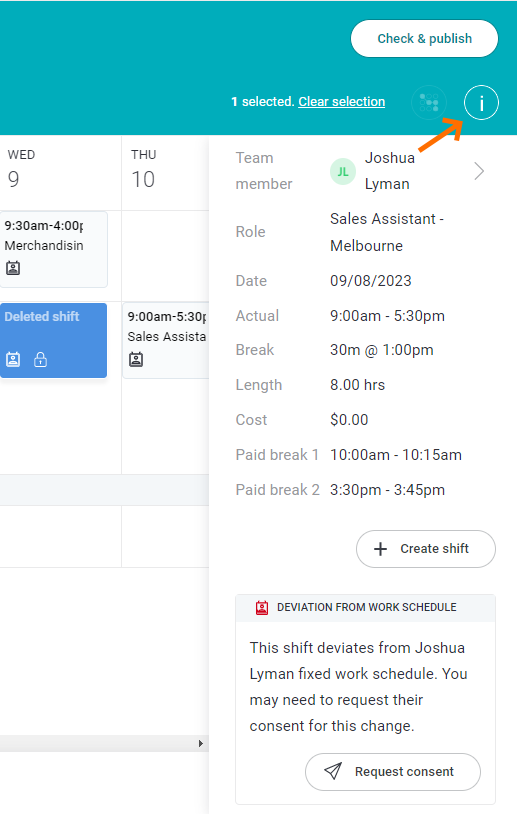The height and width of the screenshot is (814, 517).
Task: Click the Request consent button
Action: [x=392, y=771]
